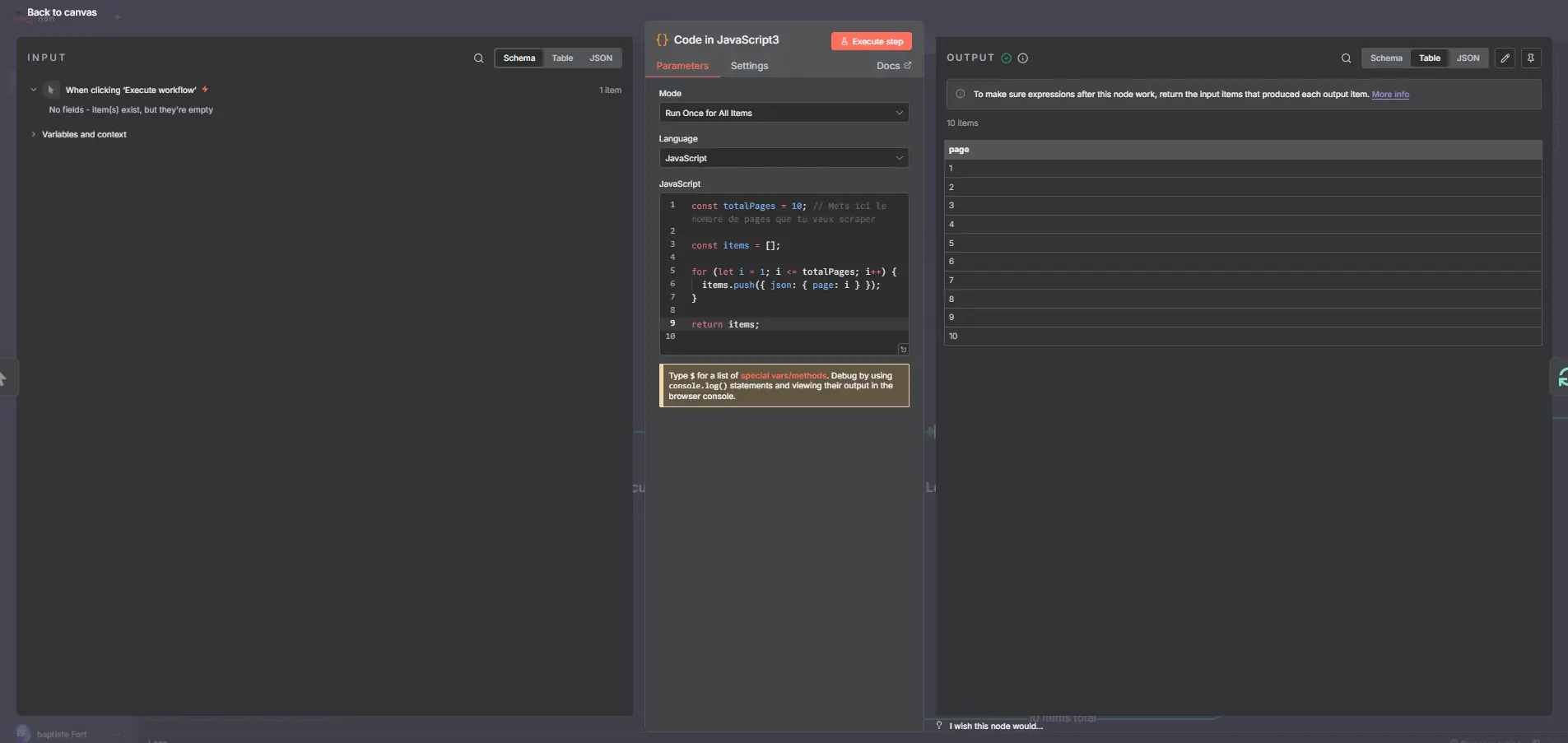This screenshot has width=1568, height=743.
Task: Search the output panel data
Action: click(1346, 58)
